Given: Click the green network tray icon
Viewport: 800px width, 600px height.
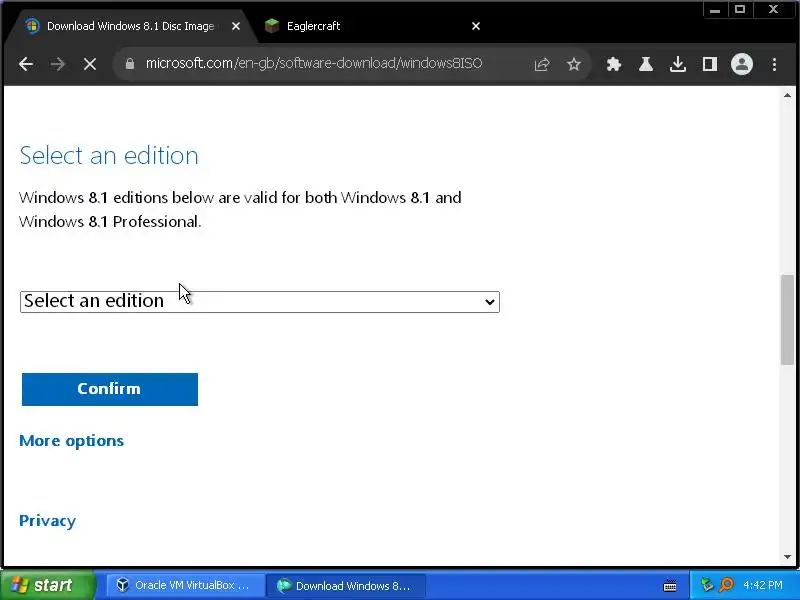Looking at the screenshot, I should coord(707,585).
